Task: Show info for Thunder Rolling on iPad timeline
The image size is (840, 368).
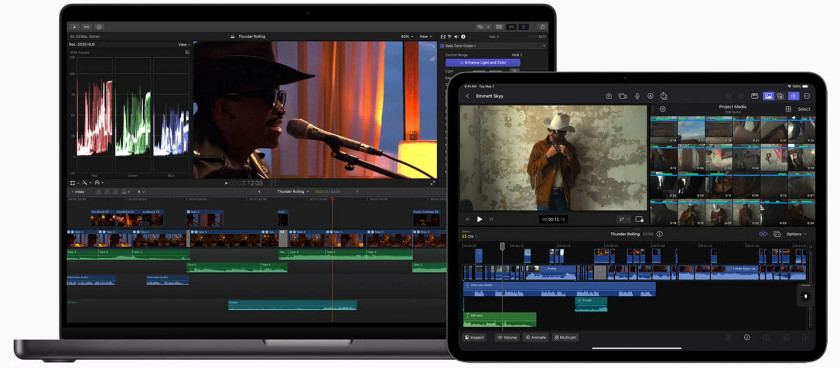Action: [659, 234]
